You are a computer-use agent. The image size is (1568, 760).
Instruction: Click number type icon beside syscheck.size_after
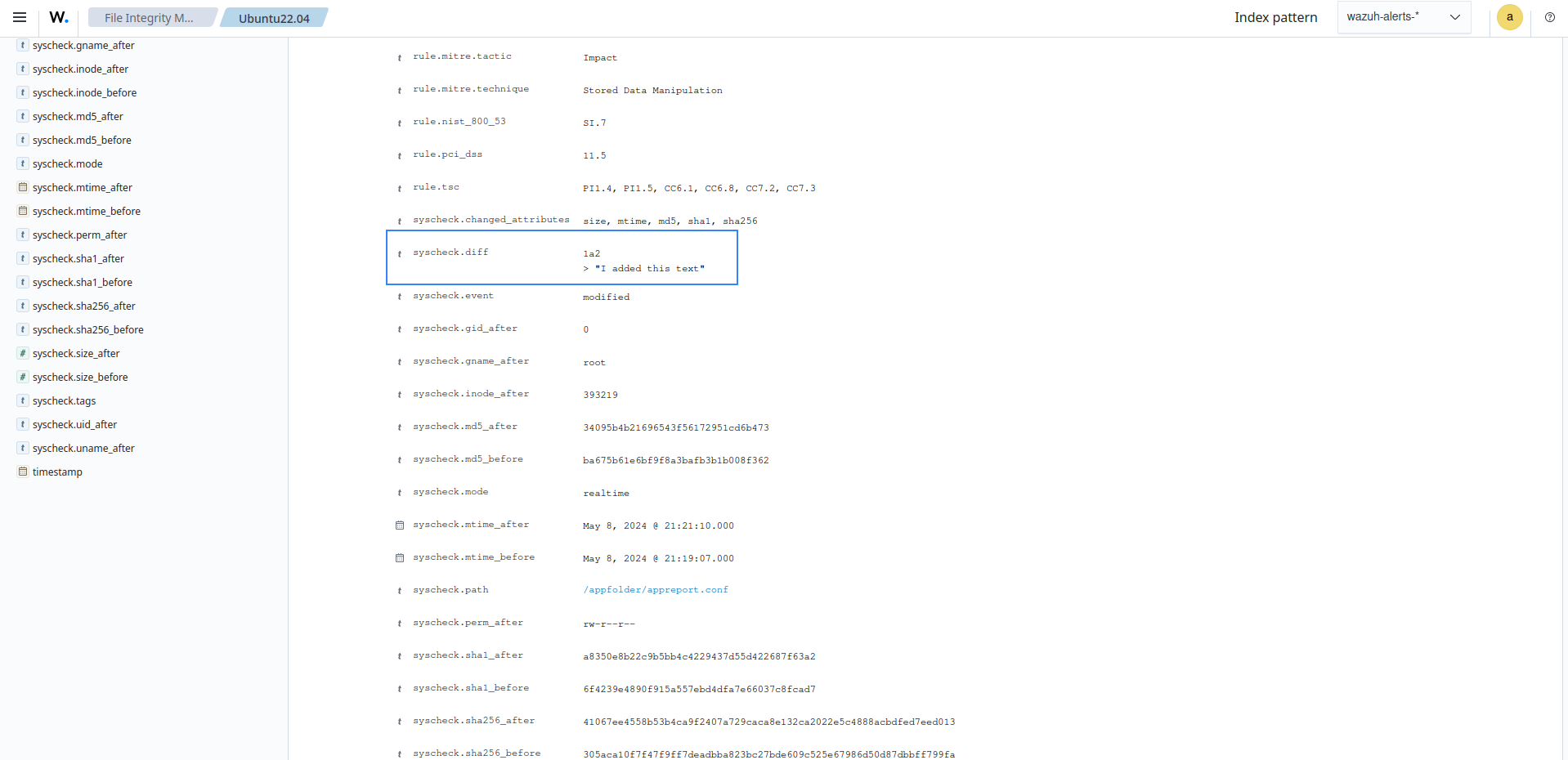click(x=23, y=353)
